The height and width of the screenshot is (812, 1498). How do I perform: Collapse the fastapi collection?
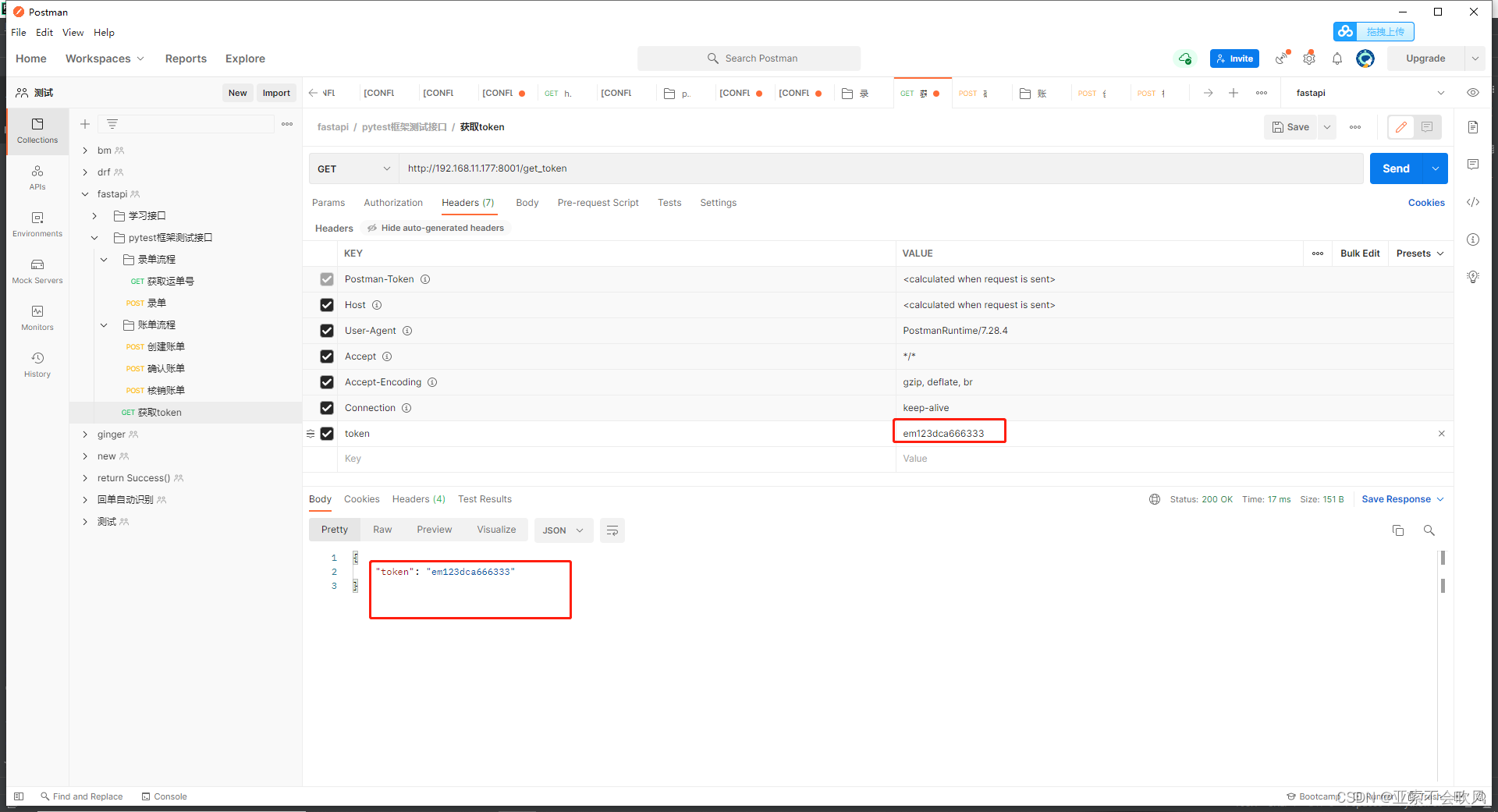(x=85, y=194)
